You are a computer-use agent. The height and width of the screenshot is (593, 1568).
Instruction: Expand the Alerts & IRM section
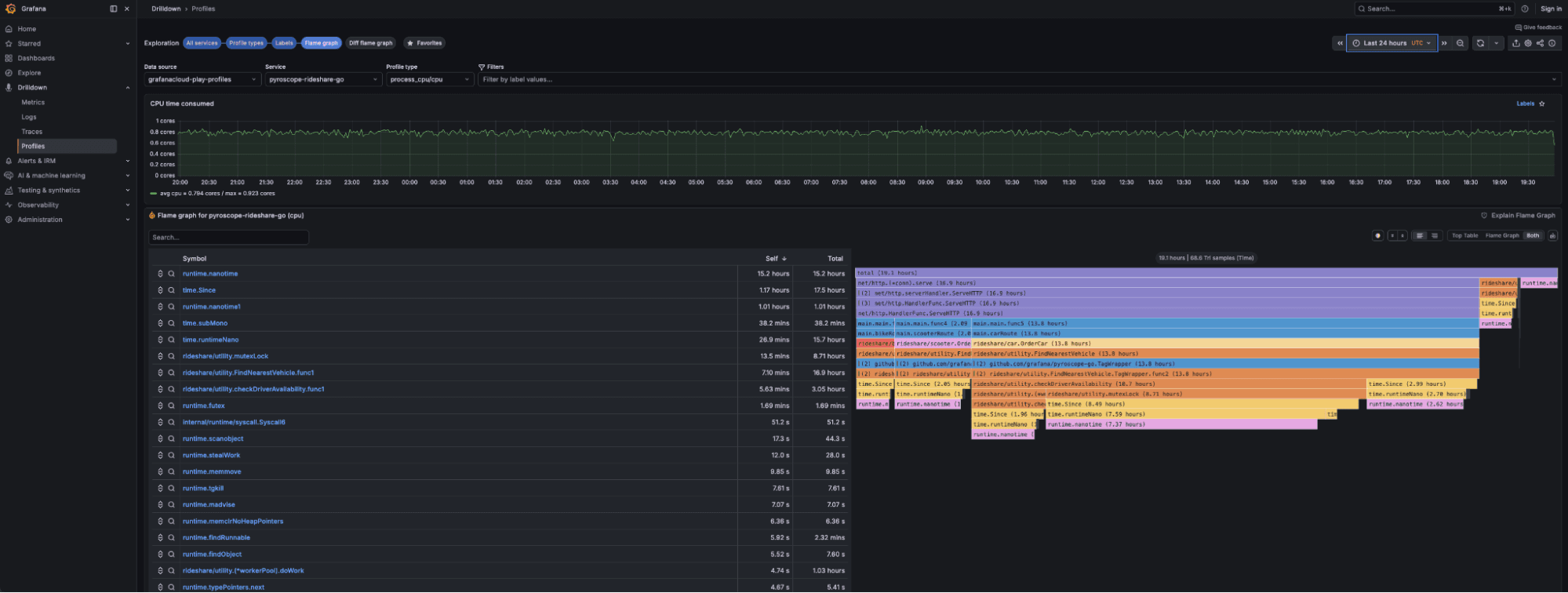click(x=128, y=161)
